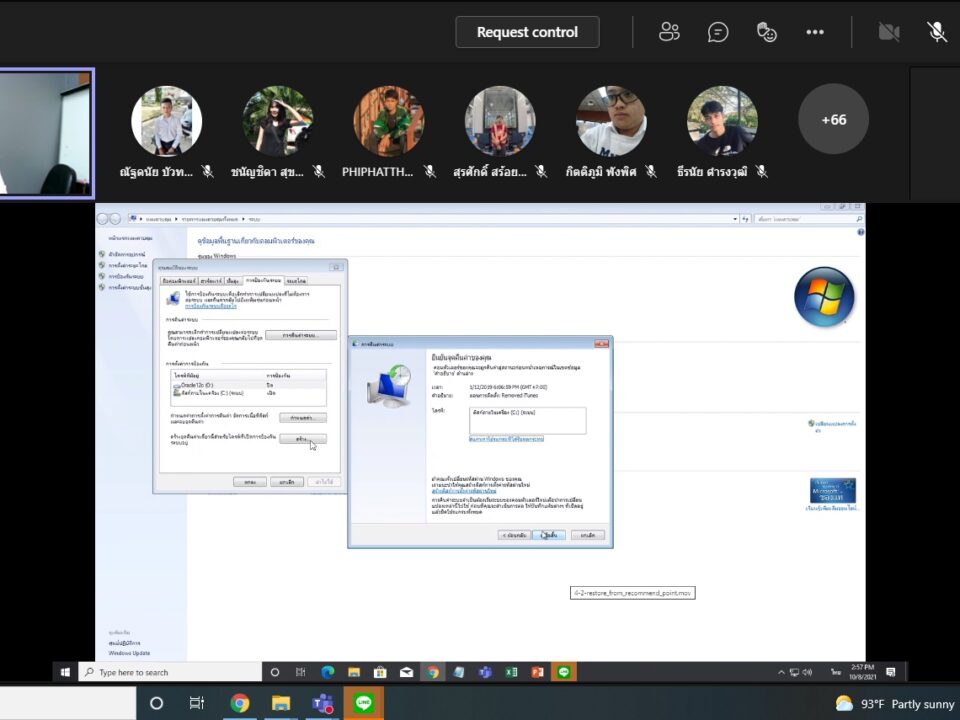Open the Teams meeting chat icon

pos(718,32)
